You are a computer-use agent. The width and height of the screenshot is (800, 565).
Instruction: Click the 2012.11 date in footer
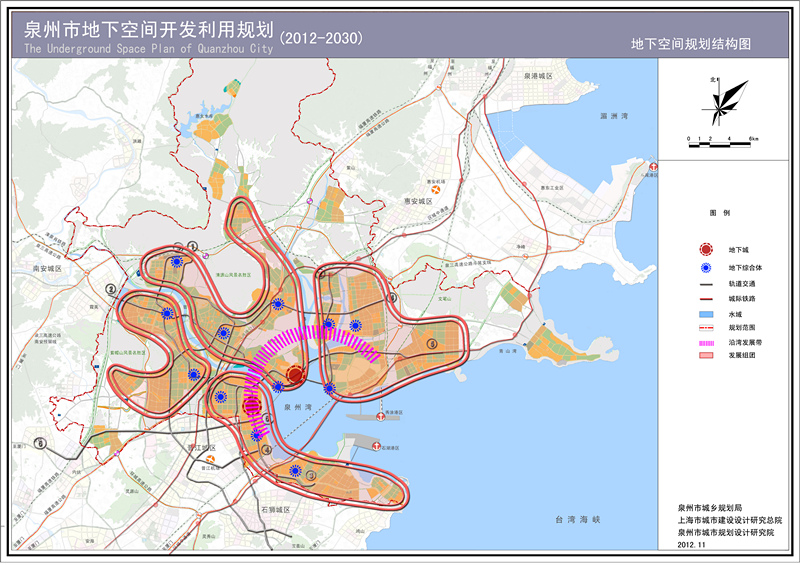coord(692,544)
